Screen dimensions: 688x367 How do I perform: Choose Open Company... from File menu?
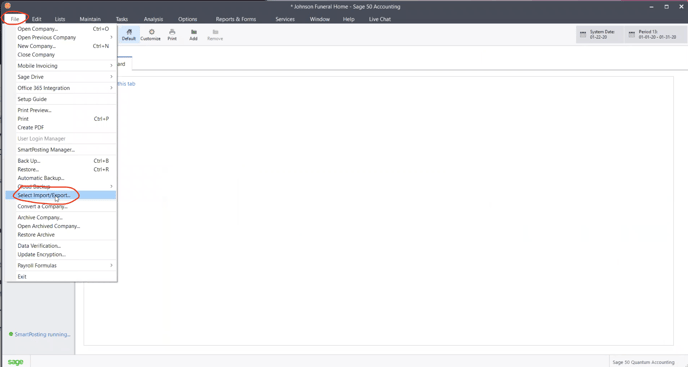(61, 29)
